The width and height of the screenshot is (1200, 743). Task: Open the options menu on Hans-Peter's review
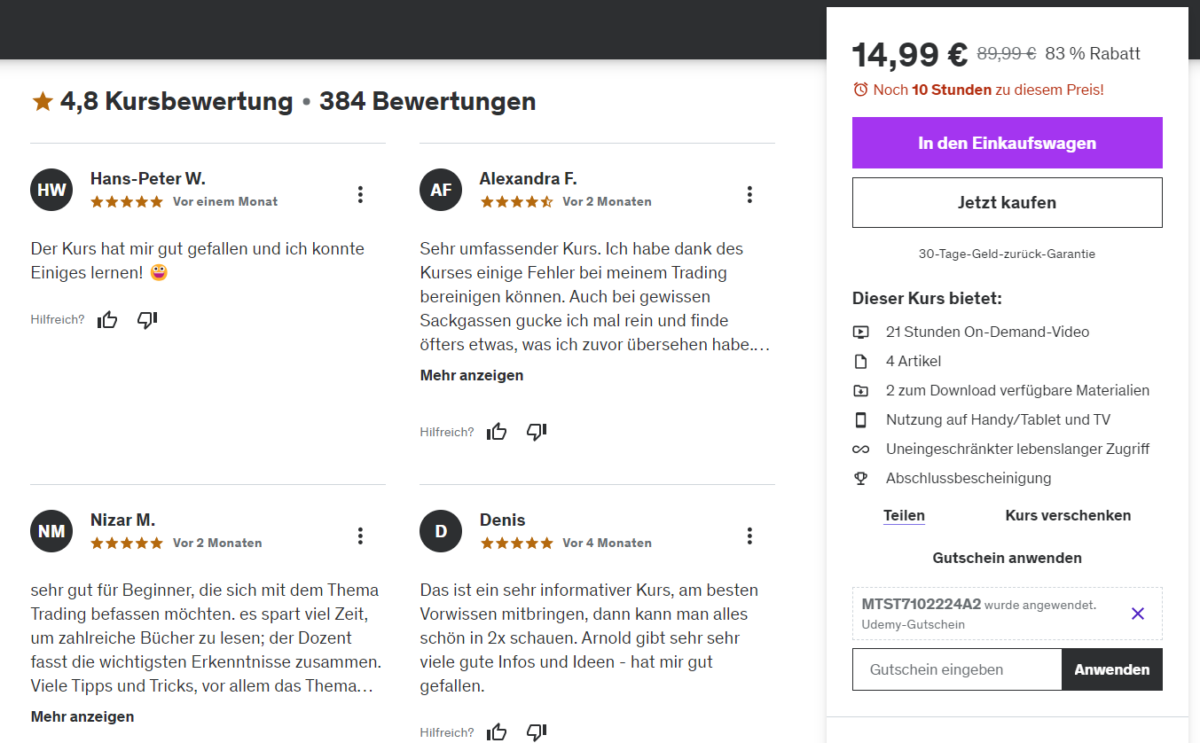[x=360, y=194]
